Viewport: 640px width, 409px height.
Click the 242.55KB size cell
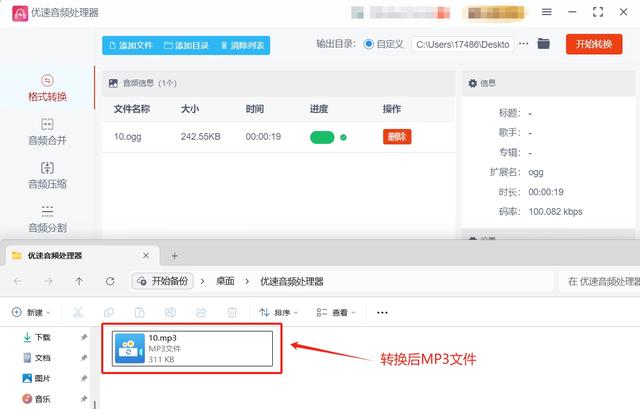(200, 136)
